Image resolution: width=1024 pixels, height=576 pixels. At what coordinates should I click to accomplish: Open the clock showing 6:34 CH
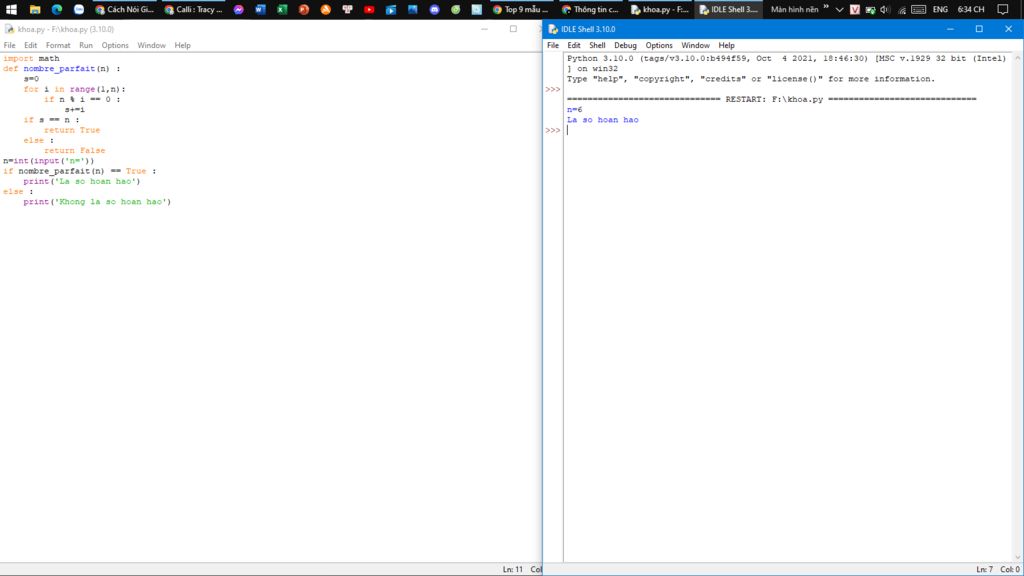pyautogui.click(x=970, y=9)
